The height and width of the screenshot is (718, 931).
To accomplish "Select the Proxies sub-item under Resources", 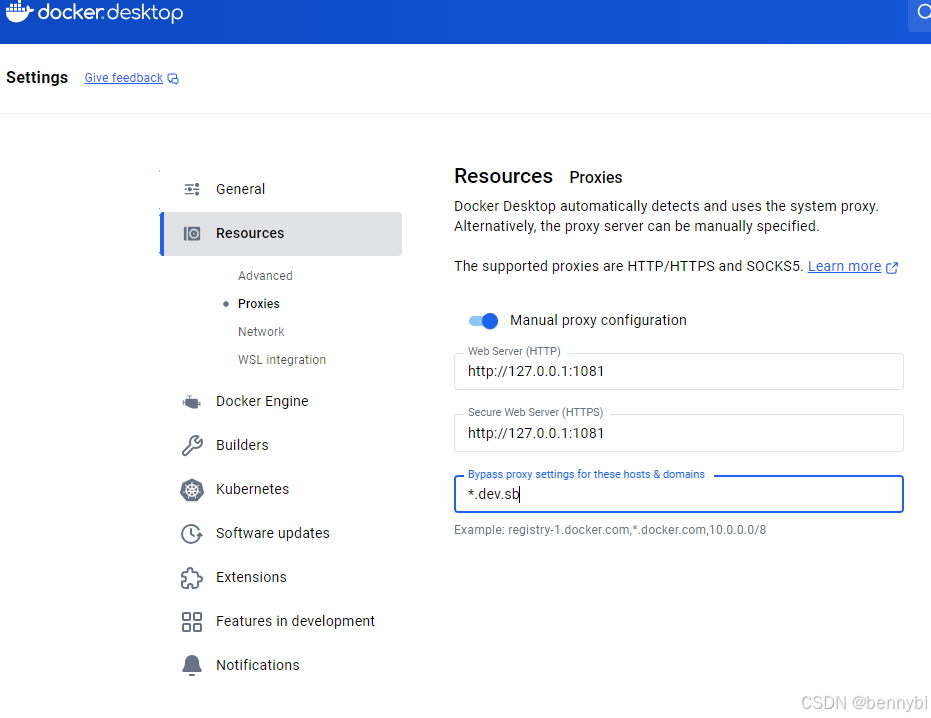I will point(258,304).
